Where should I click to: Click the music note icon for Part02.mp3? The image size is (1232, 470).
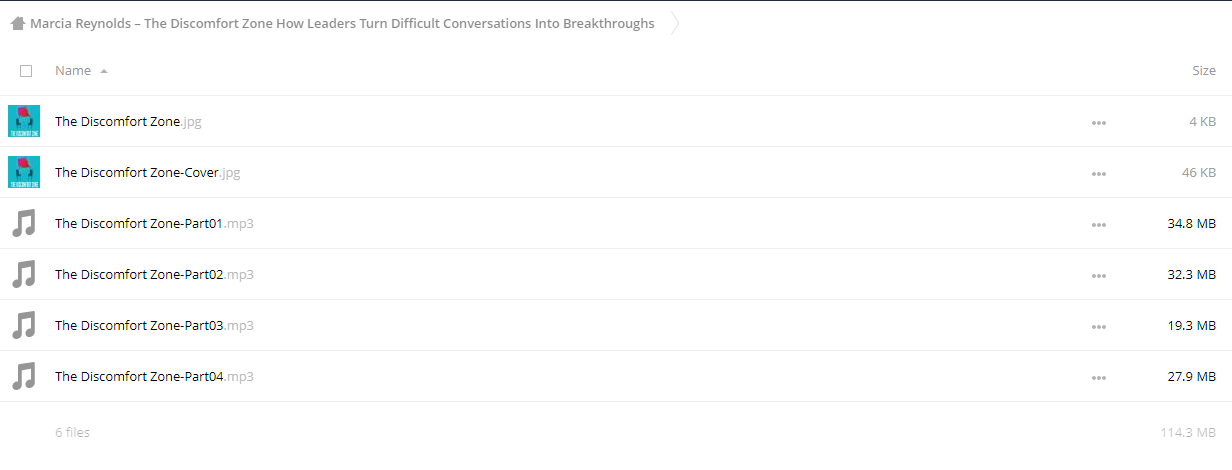pos(24,274)
